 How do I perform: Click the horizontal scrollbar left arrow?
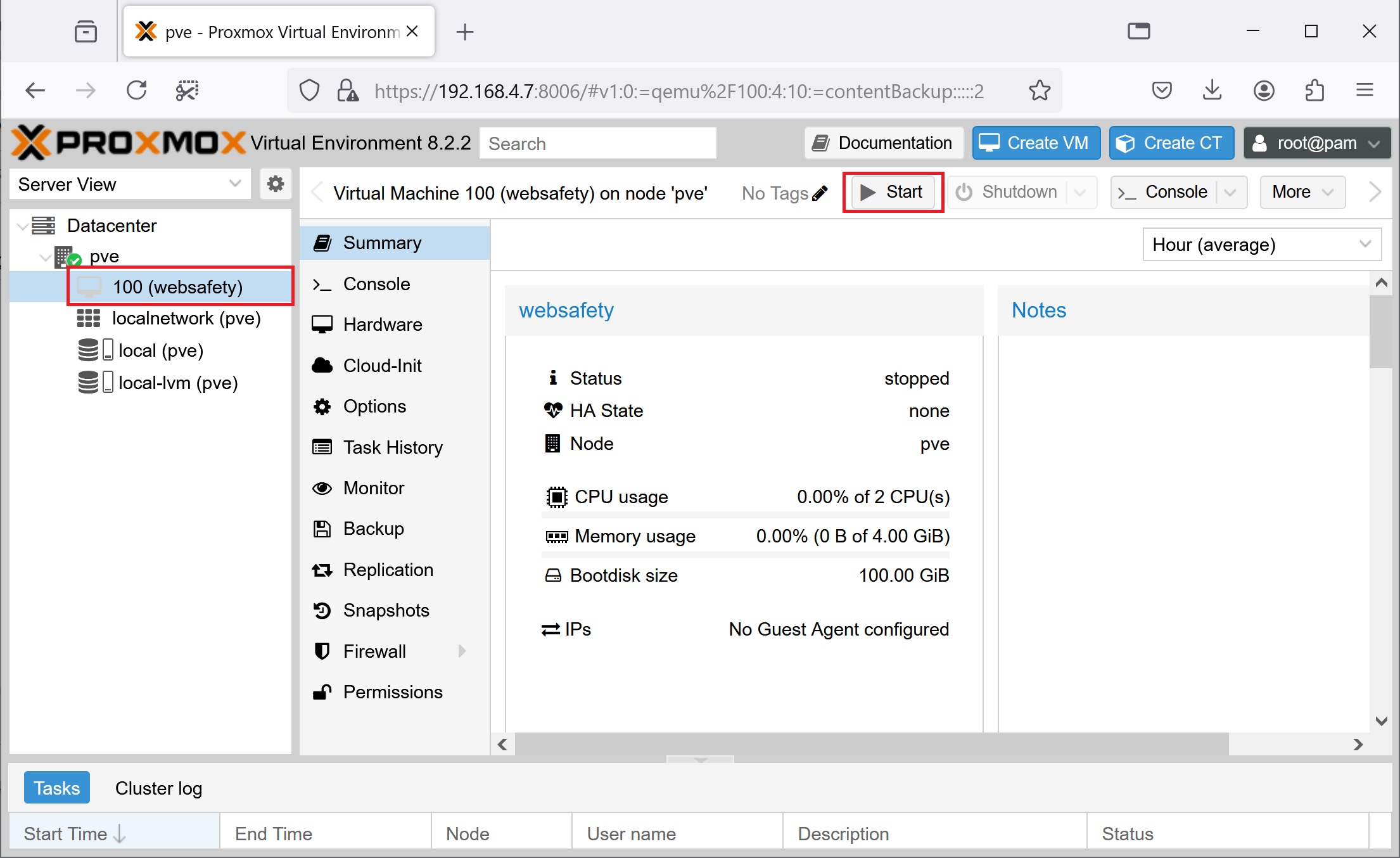point(503,745)
